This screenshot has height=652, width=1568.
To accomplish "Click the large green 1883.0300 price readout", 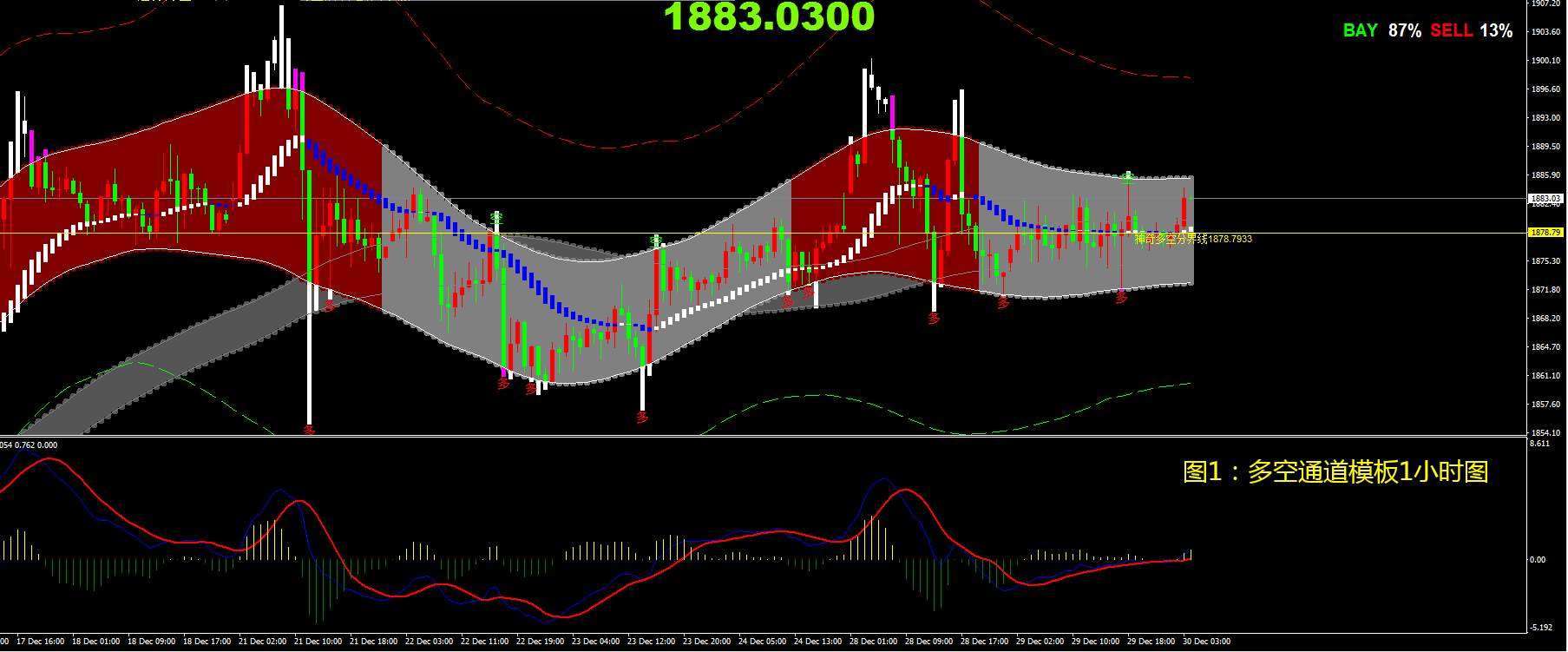I will [769, 17].
